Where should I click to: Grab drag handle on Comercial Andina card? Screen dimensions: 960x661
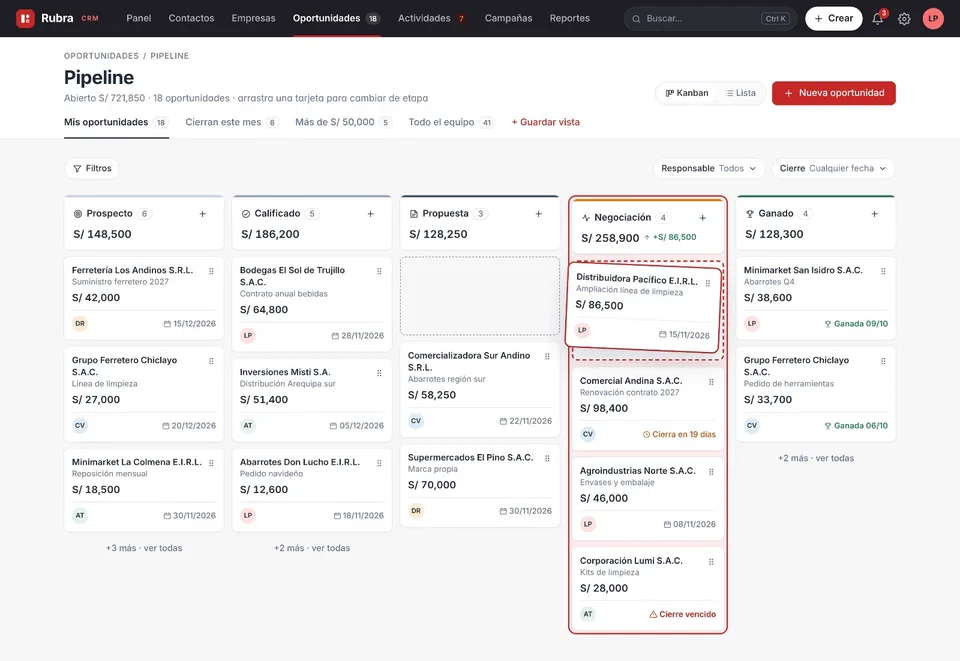[711, 382]
